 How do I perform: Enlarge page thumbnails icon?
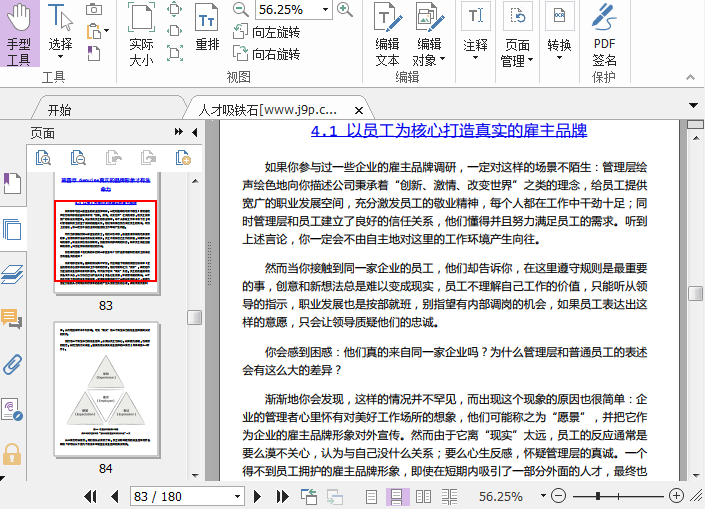pos(43,158)
